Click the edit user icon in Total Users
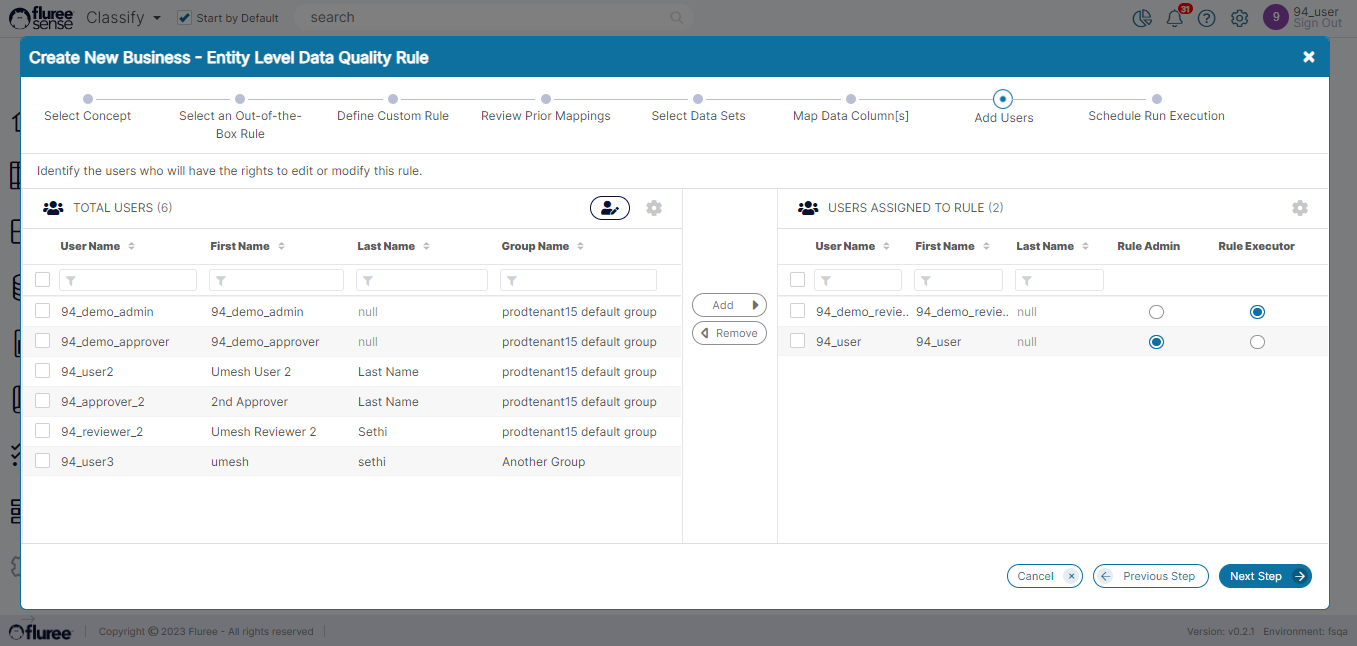 tap(609, 208)
